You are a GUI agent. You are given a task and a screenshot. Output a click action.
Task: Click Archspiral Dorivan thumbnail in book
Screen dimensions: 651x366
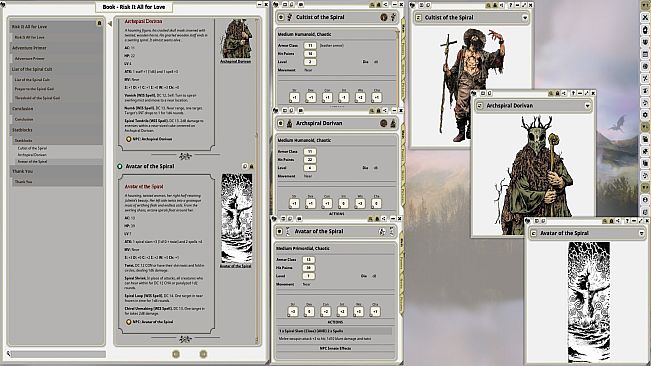pyautogui.click(x=237, y=39)
